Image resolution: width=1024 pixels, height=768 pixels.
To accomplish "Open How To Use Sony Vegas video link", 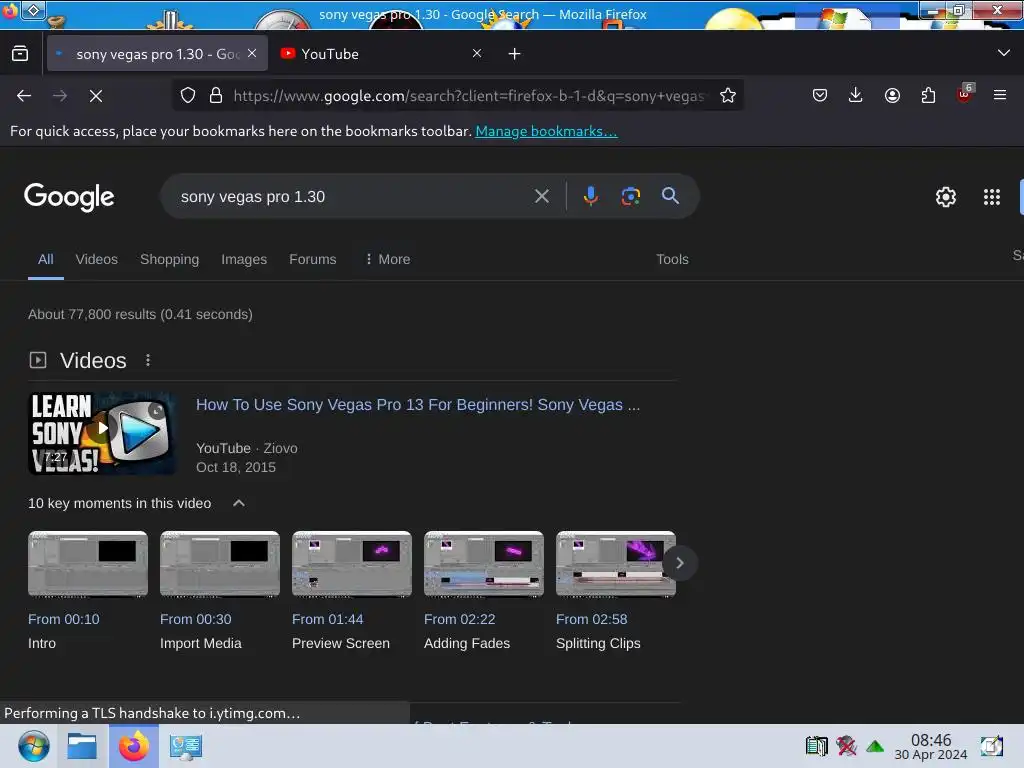I will 418,405.
